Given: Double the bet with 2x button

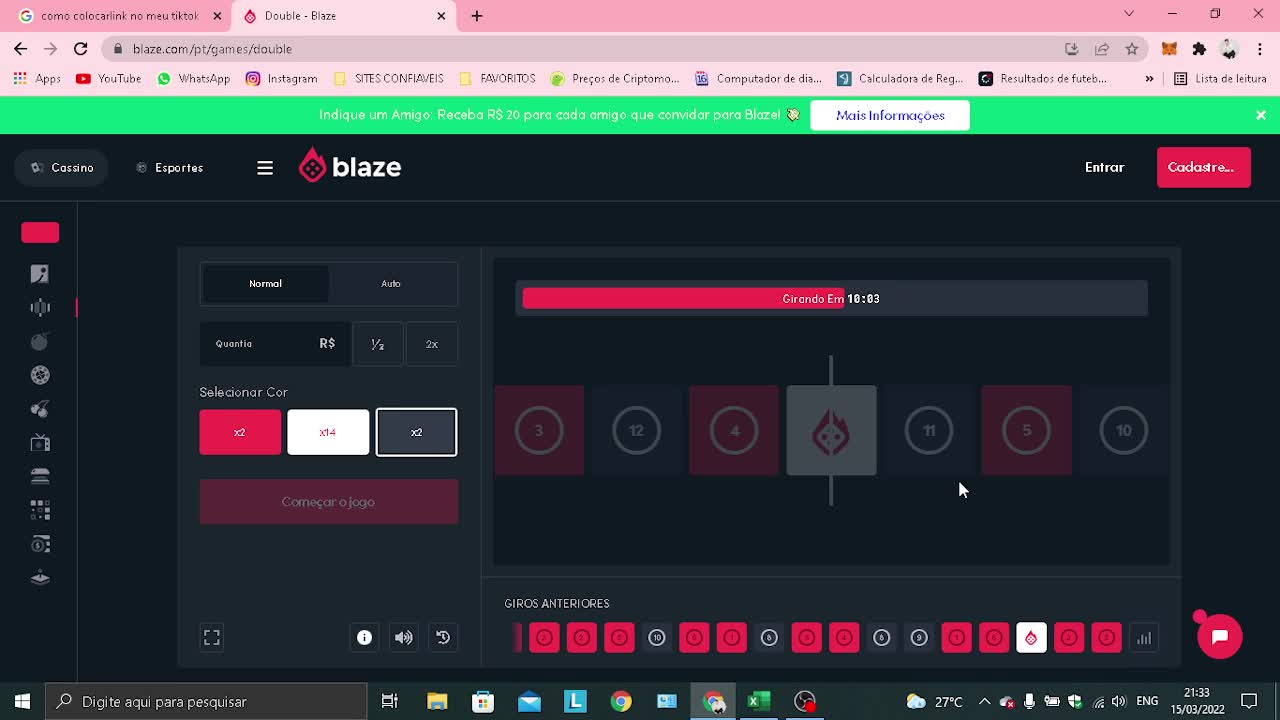Looking at the screenshot, I should coord(432,344).
